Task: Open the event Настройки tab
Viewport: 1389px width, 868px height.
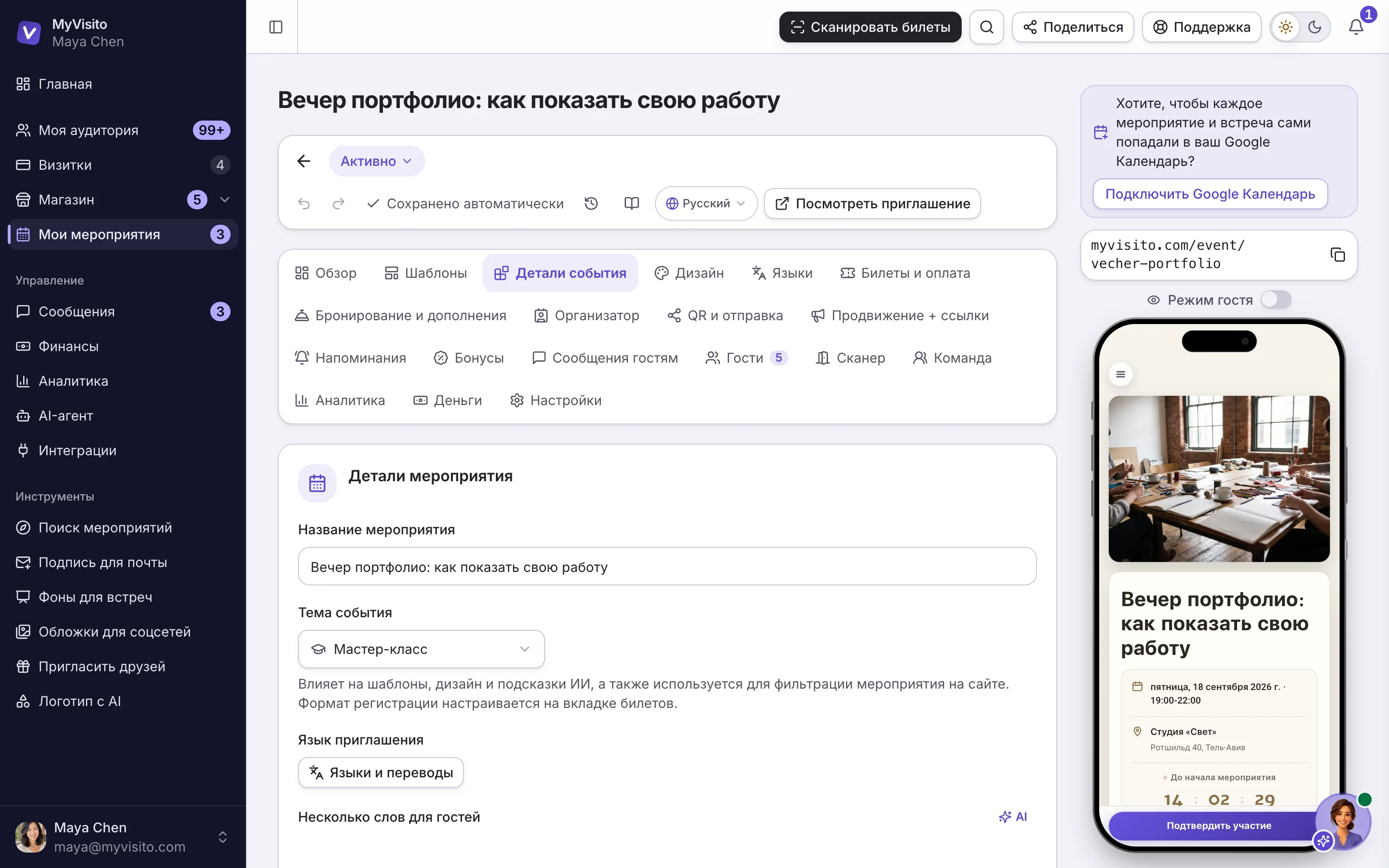Action: (556, 400)
